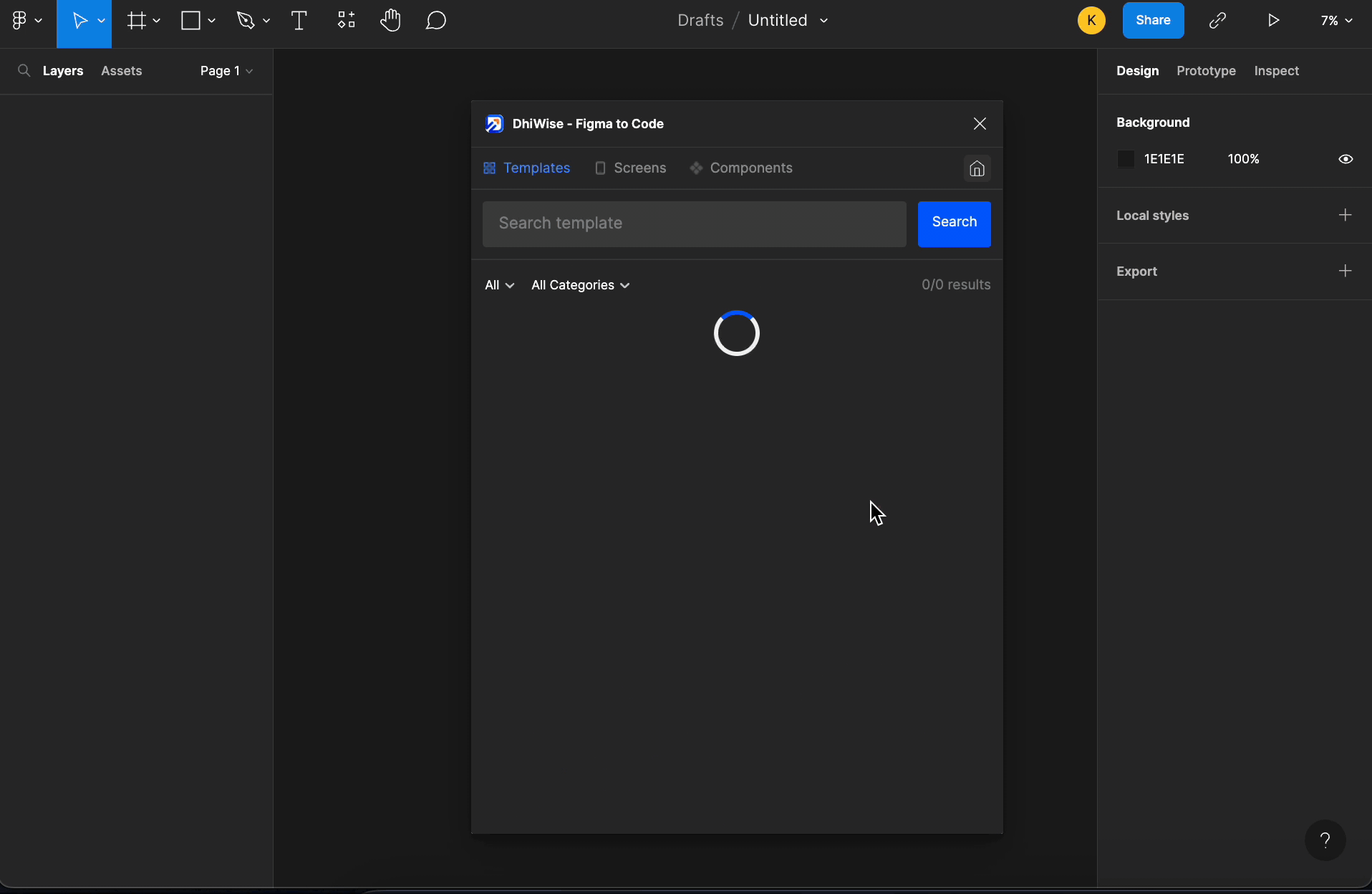Screen dimensions: 1372x894
Task: Open the Figma main menu
Action: click(26, 21)
